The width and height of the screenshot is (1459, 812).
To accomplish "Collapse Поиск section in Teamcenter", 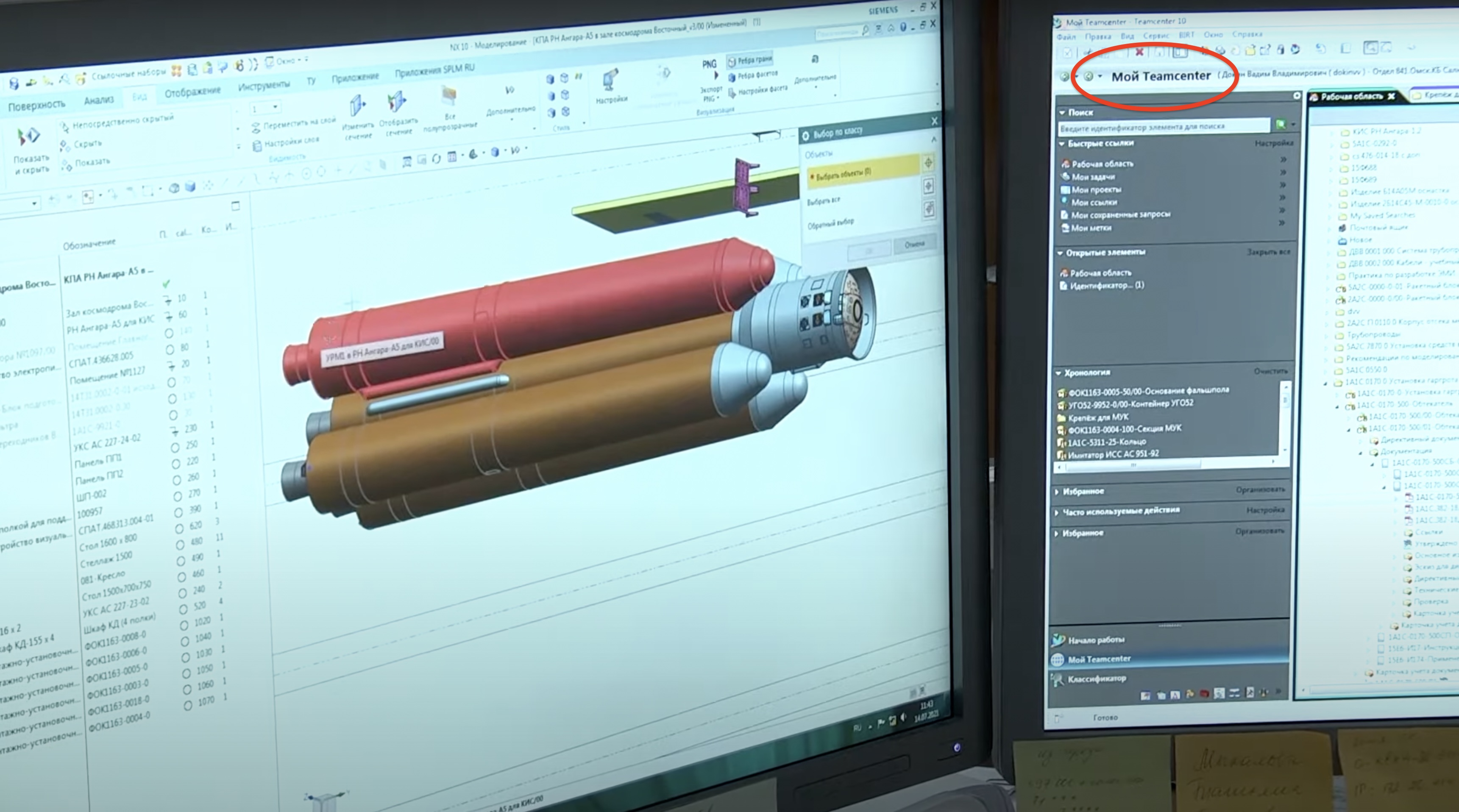I will [x=1063, y=112].
